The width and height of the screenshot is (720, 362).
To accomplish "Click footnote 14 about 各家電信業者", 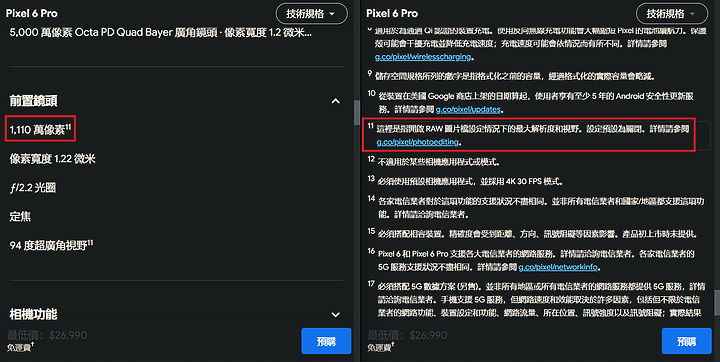I will click(x=536, y=208).
